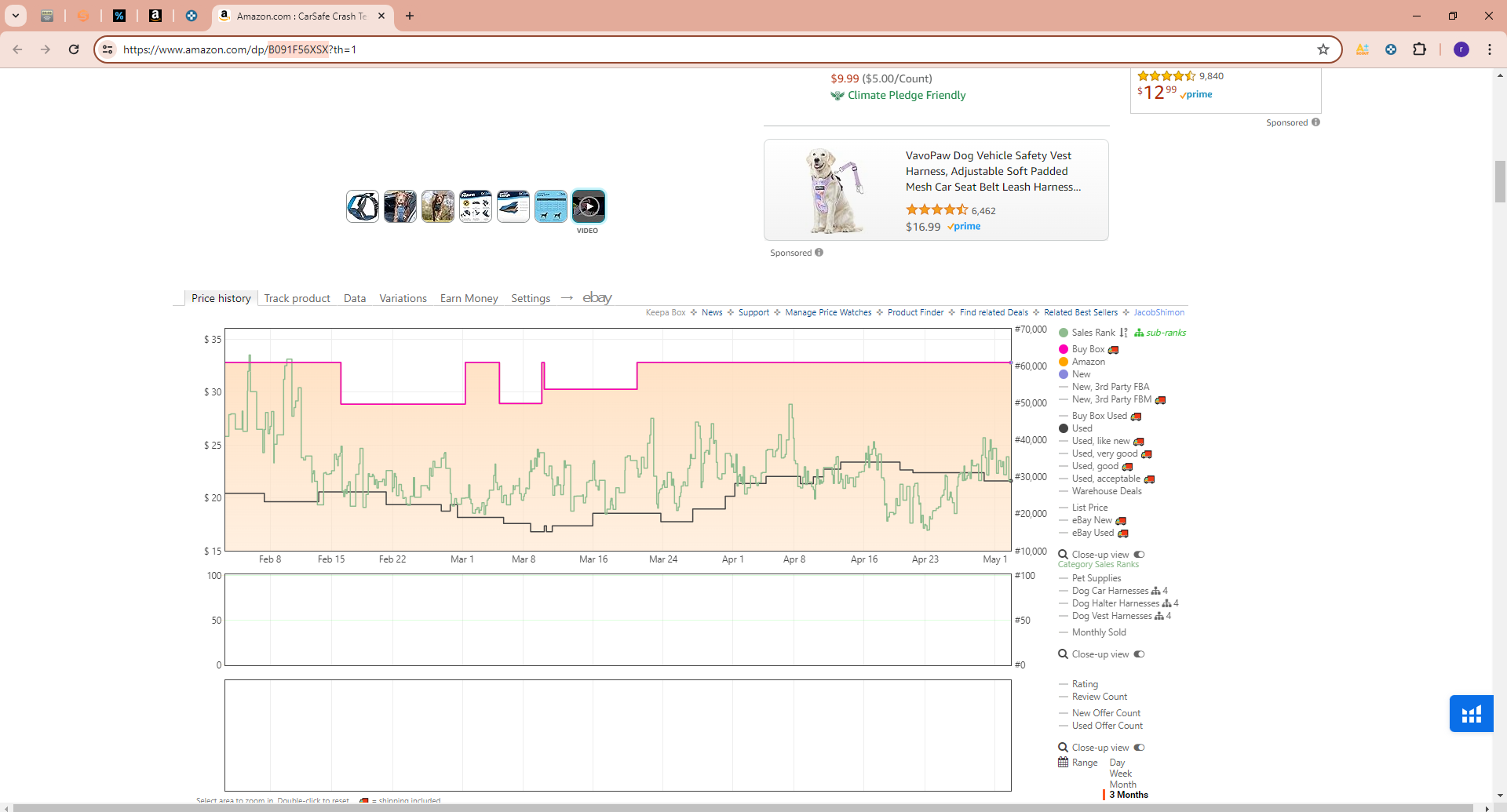Open the Keepa Settings tab
This screenshot has width=1507, height=812.
531,298
